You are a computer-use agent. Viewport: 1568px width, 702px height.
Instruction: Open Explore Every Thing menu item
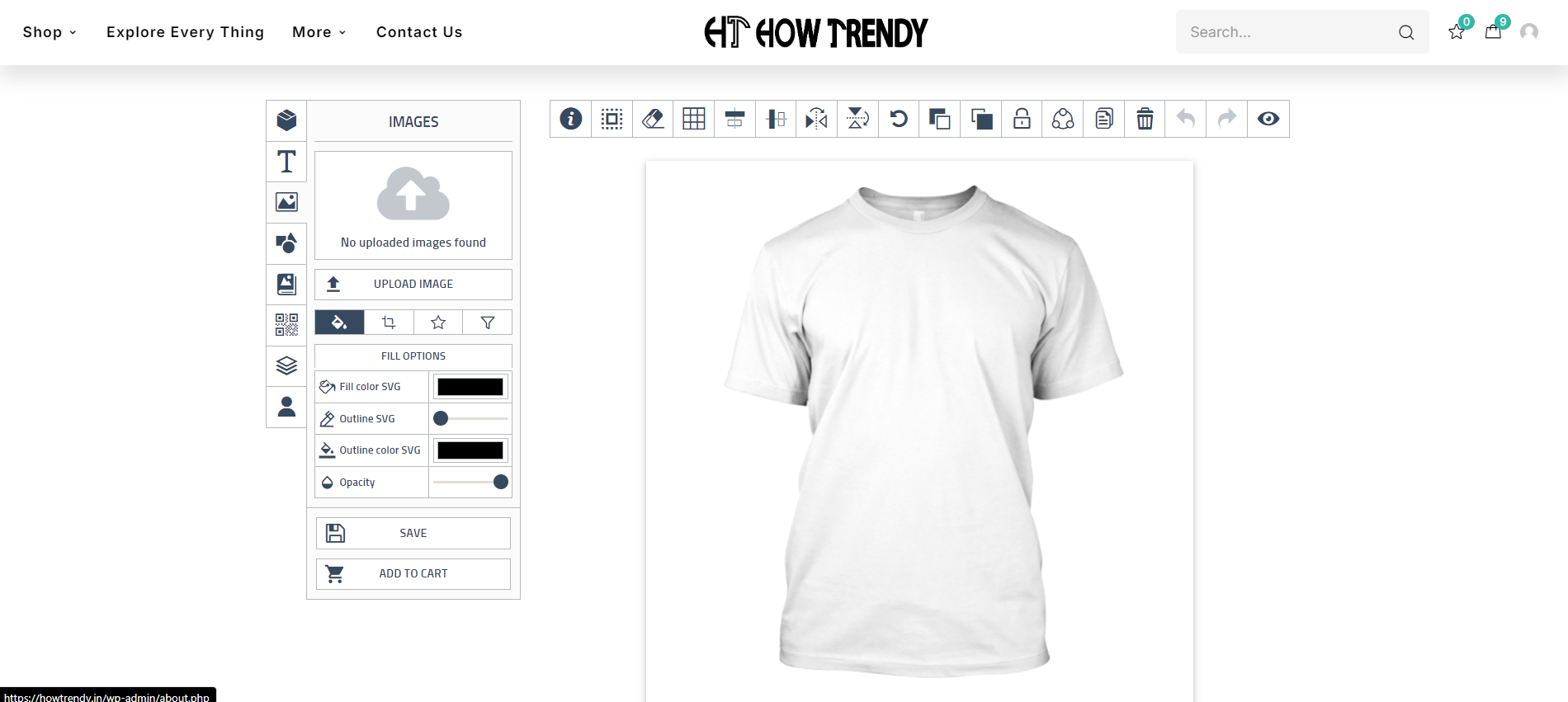point(186,32)
